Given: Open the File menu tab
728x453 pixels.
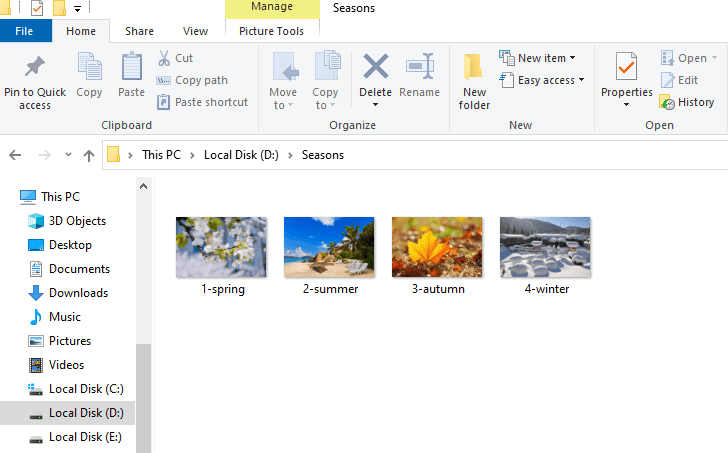Looking at the screenshot, I should pyautogui.click(x=25, y=31).
